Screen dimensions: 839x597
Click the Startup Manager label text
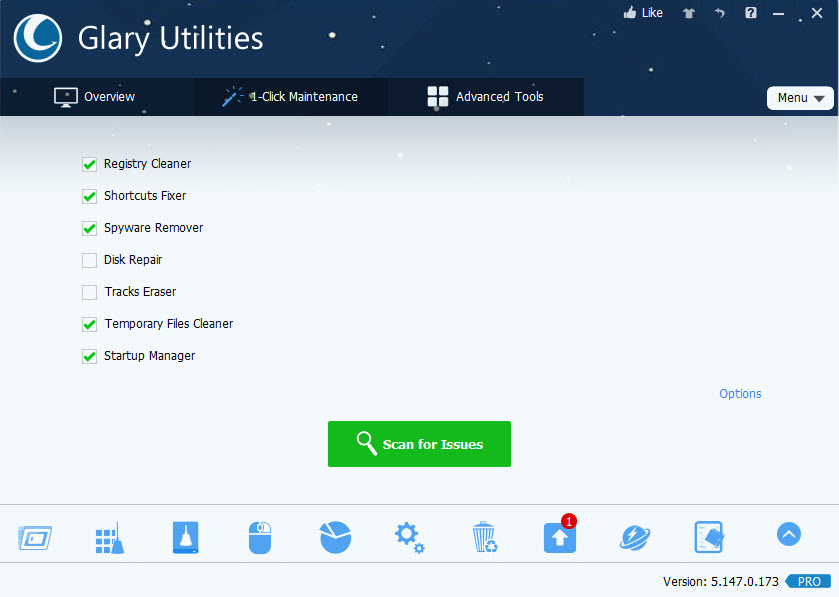tap(149, 356)
